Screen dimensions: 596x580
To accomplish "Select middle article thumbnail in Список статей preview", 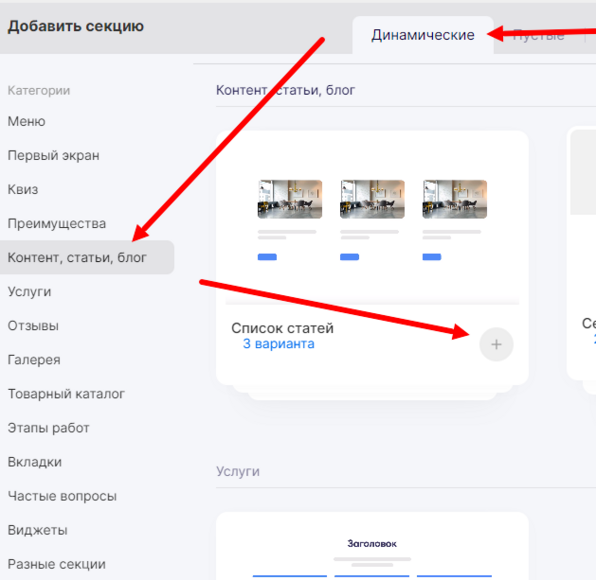I will (372, 199).
